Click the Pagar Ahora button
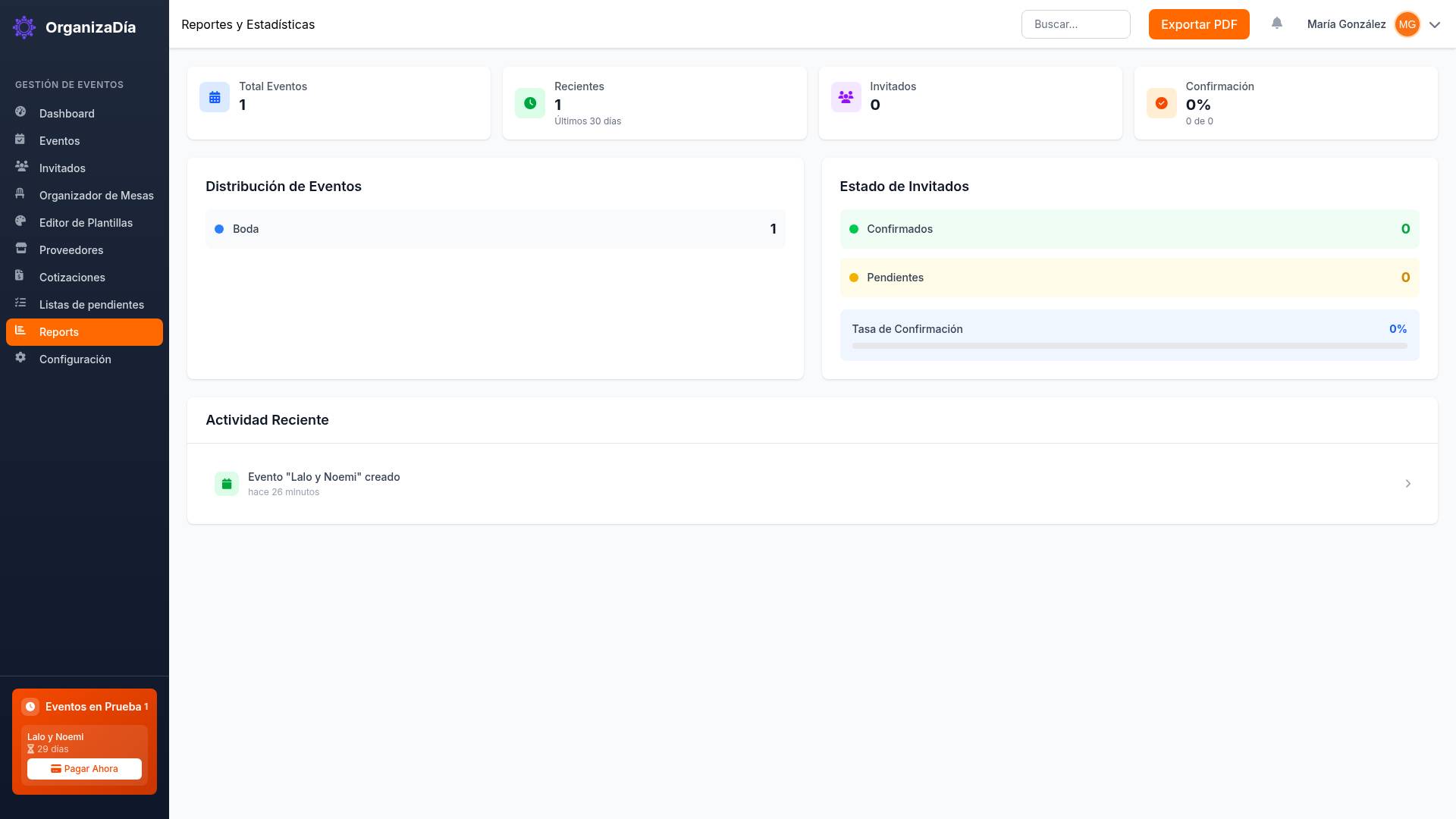 click(x=84, y=769)
